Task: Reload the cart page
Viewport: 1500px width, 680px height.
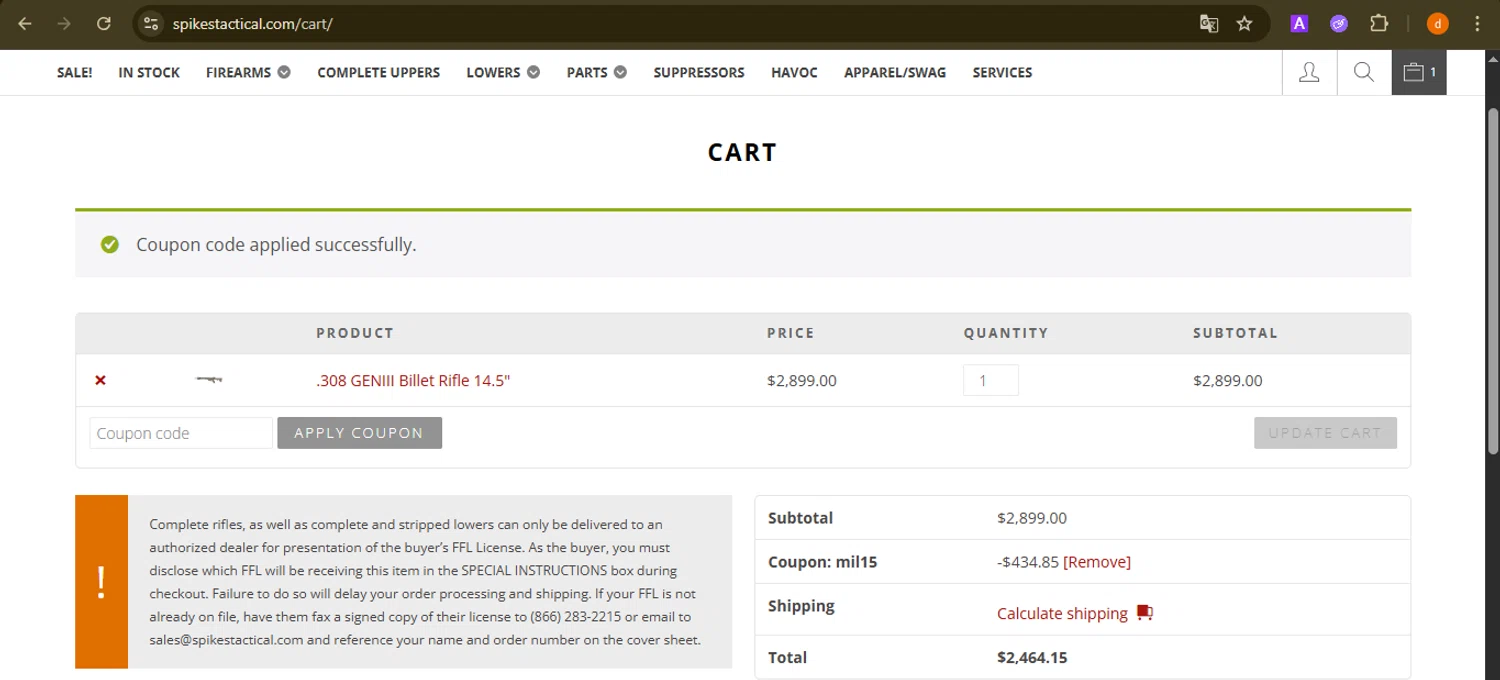Action: point(104,23)
